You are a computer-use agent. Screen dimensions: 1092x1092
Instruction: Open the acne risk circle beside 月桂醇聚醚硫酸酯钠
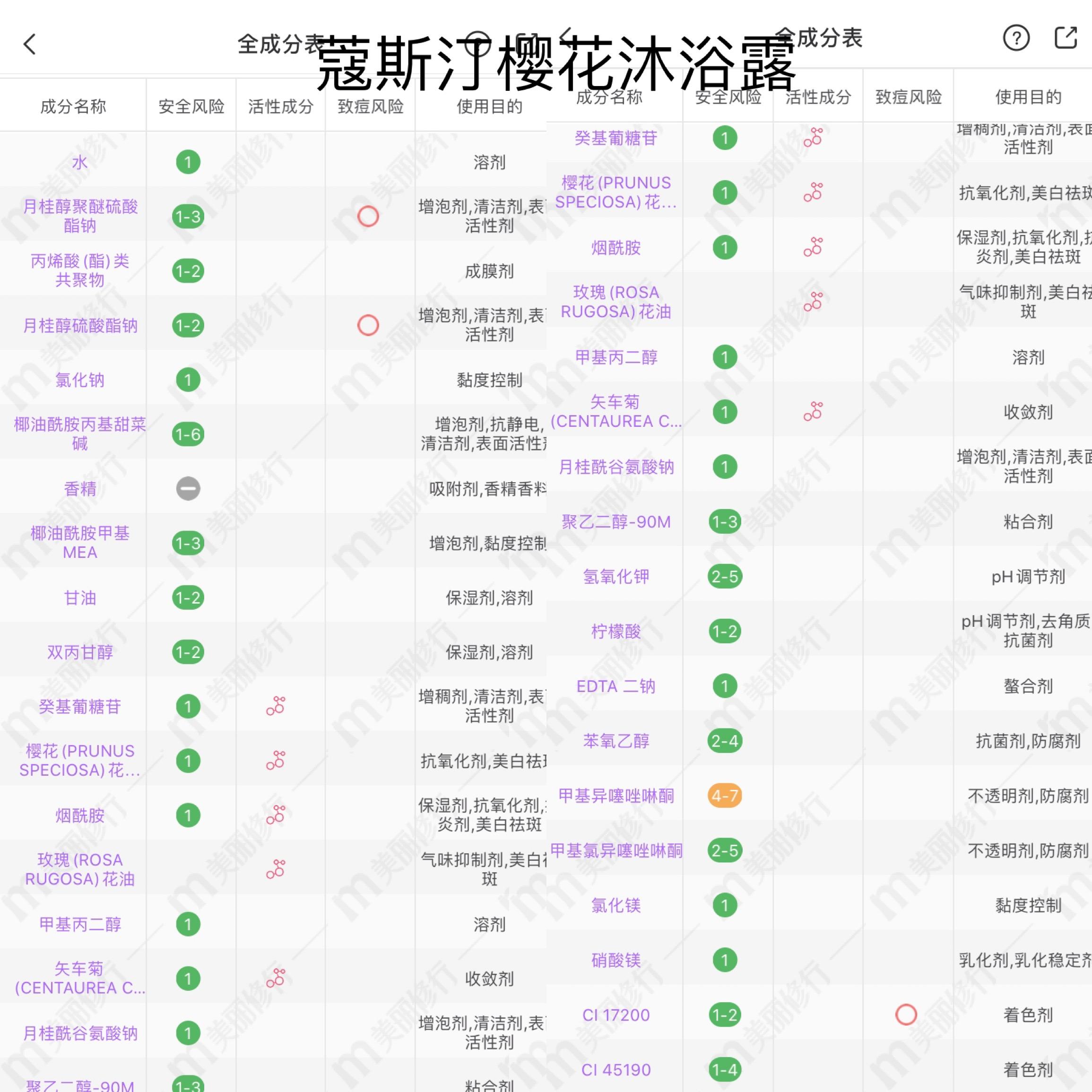pos(369,217)
